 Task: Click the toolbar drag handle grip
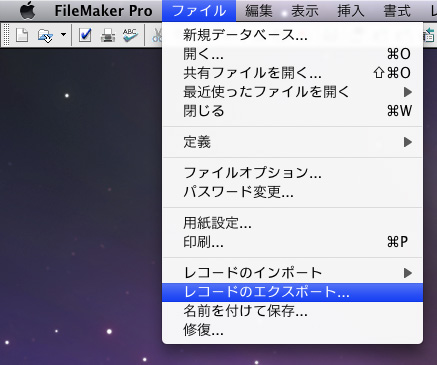(6, 35)
